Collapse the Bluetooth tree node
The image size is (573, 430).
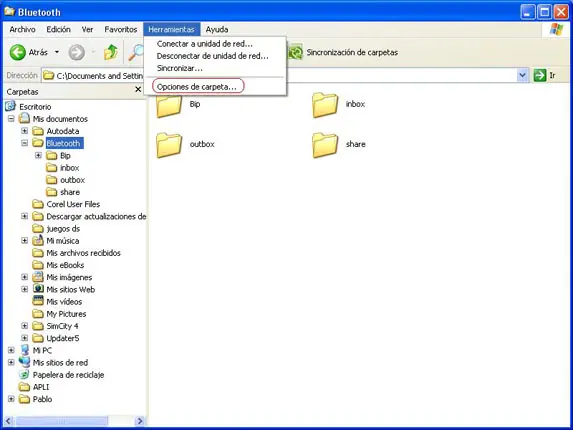(24, 143)
